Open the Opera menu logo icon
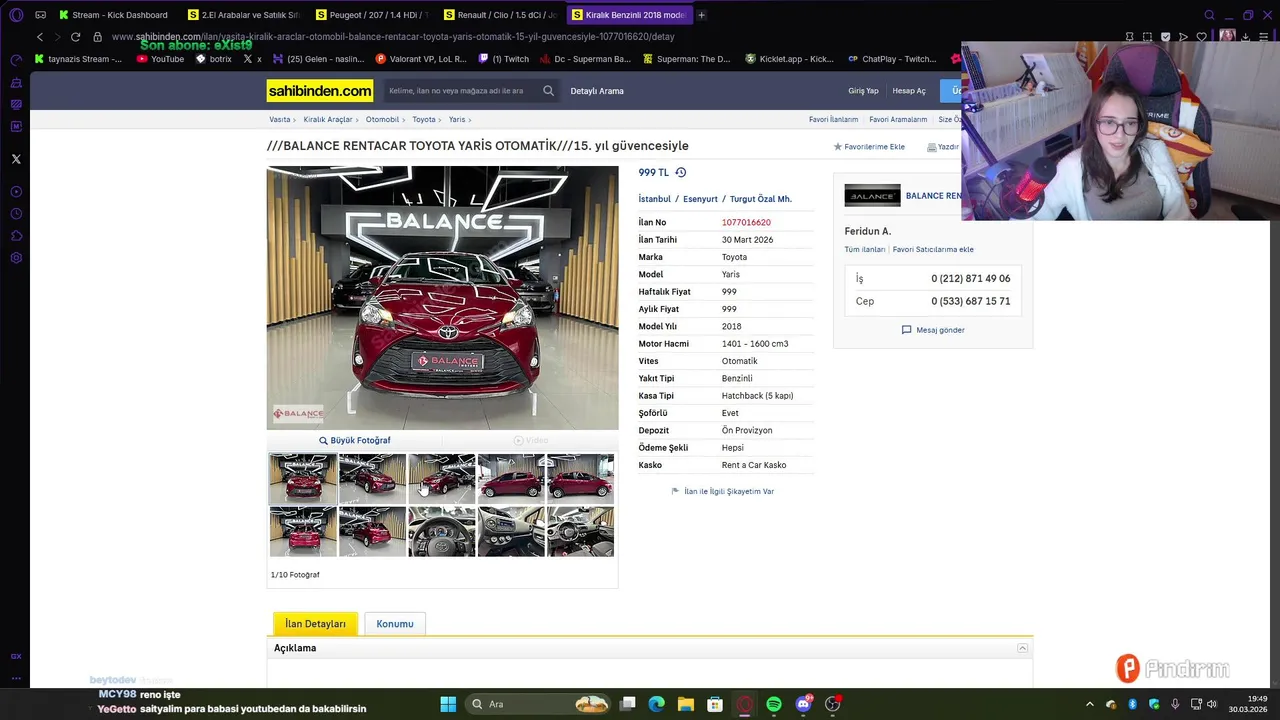 click(x=15, y=15)
